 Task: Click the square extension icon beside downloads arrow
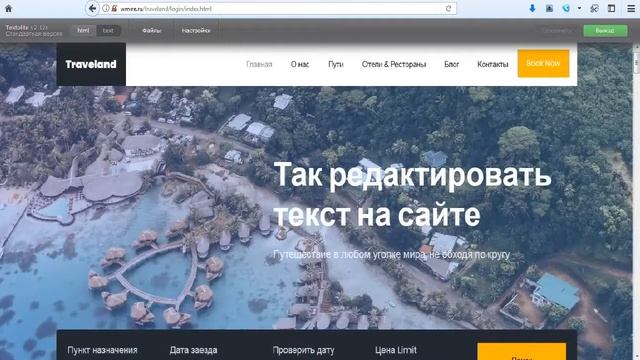click(549, 8)
